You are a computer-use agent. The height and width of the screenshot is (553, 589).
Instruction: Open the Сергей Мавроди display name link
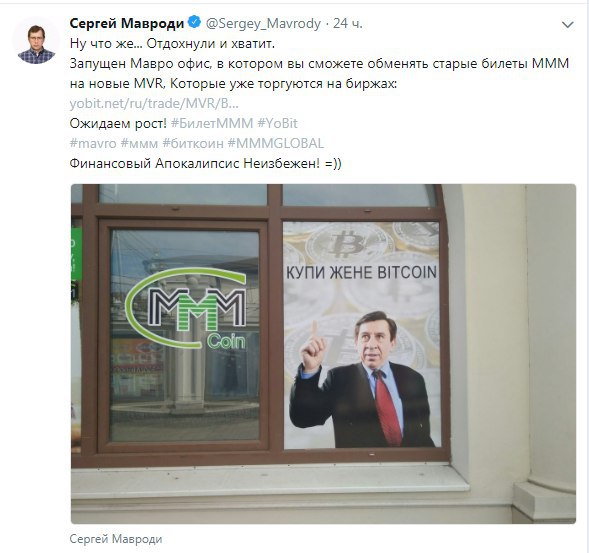click(127, 23)
